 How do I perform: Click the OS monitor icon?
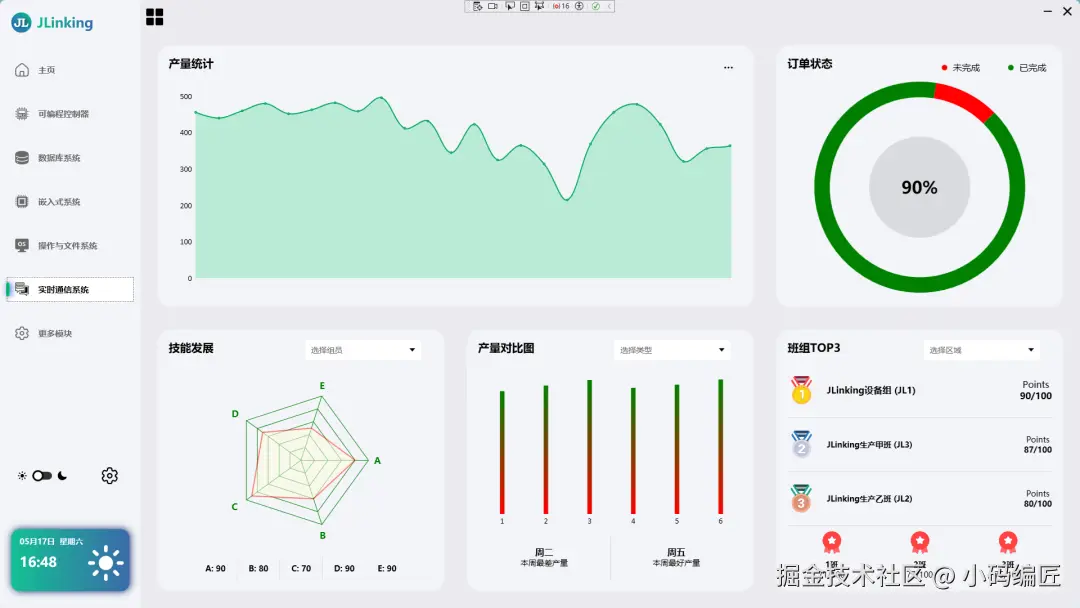click(22, 245)
